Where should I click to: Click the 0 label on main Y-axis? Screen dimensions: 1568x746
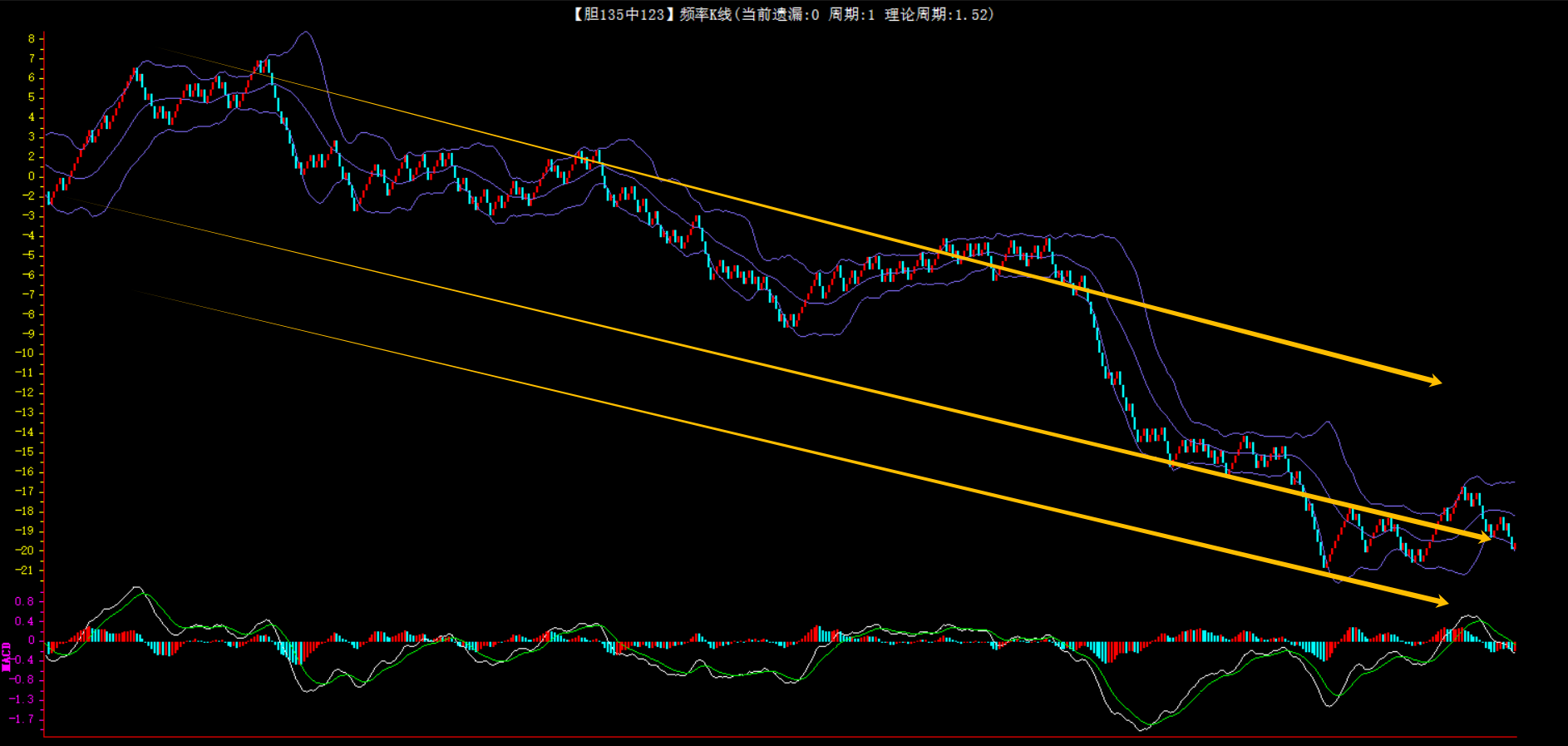32,176
